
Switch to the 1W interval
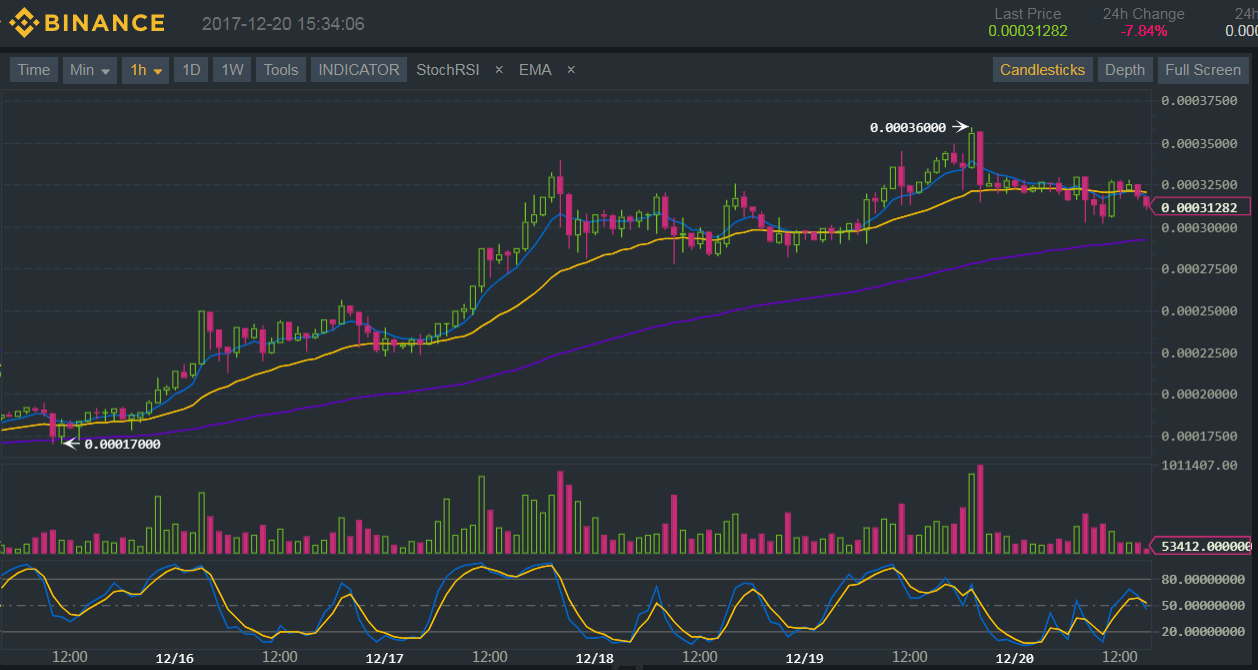pos(232,70)
